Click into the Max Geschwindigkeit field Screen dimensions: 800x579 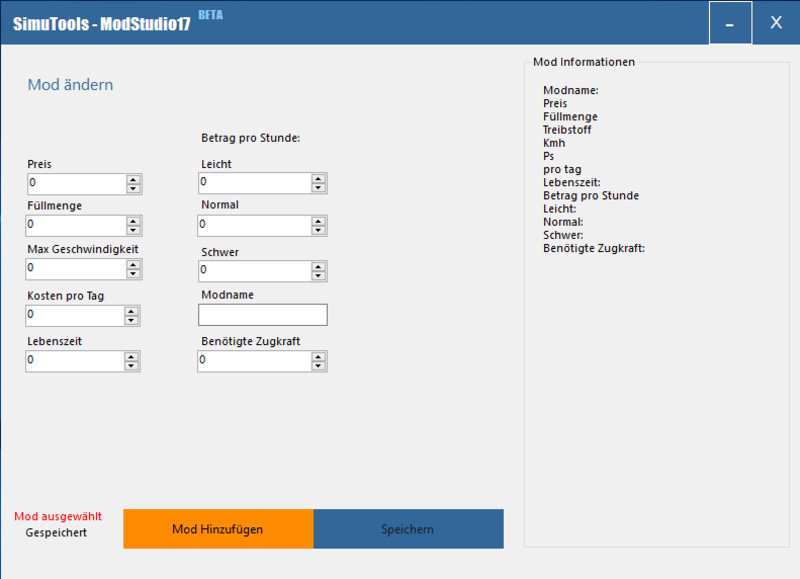tap(75, 269)
